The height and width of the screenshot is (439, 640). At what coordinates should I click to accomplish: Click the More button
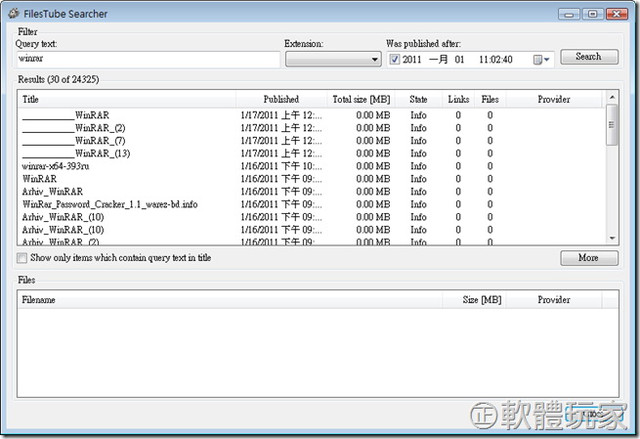coord(589,258)
